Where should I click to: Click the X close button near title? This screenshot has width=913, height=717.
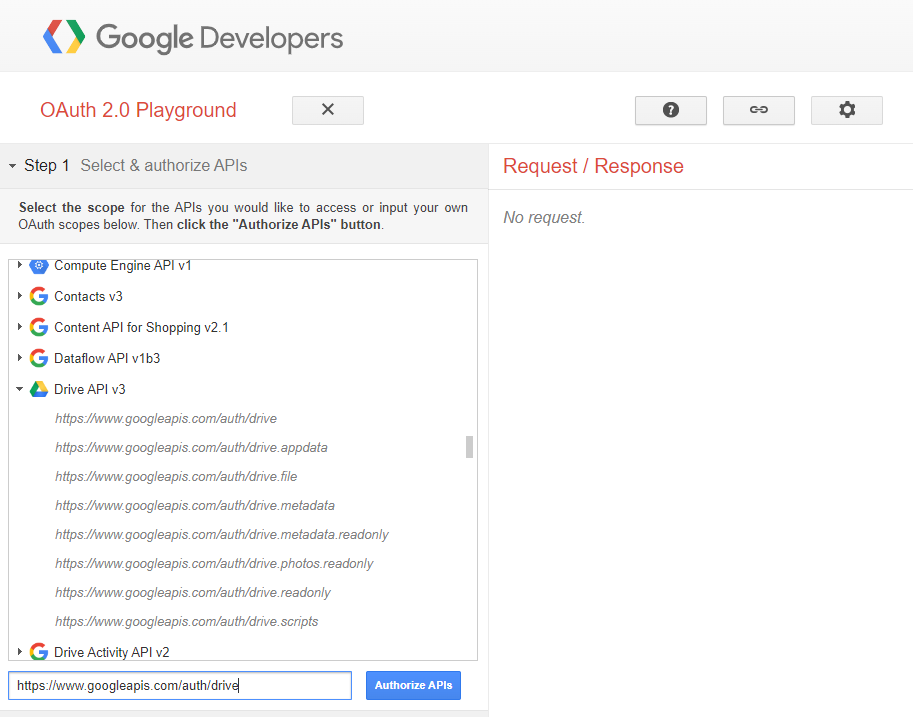[327, 110]
